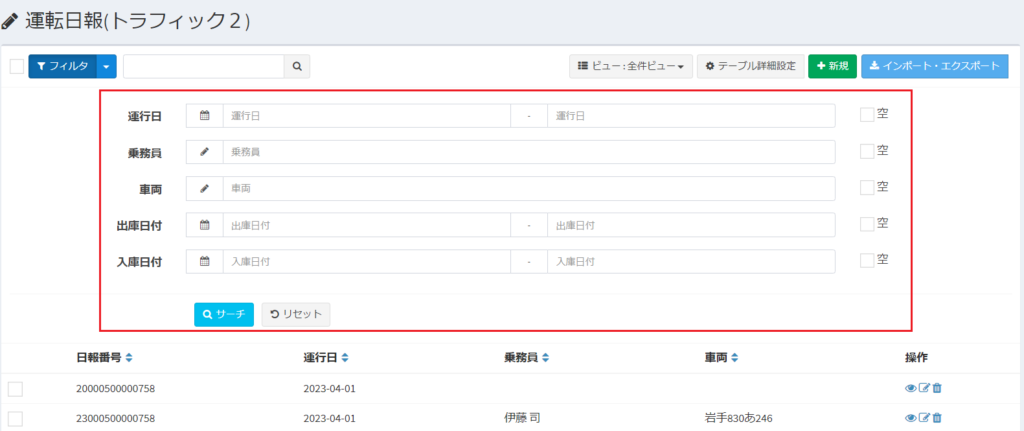Click 入庫日付 end date field

coord(691,261)
